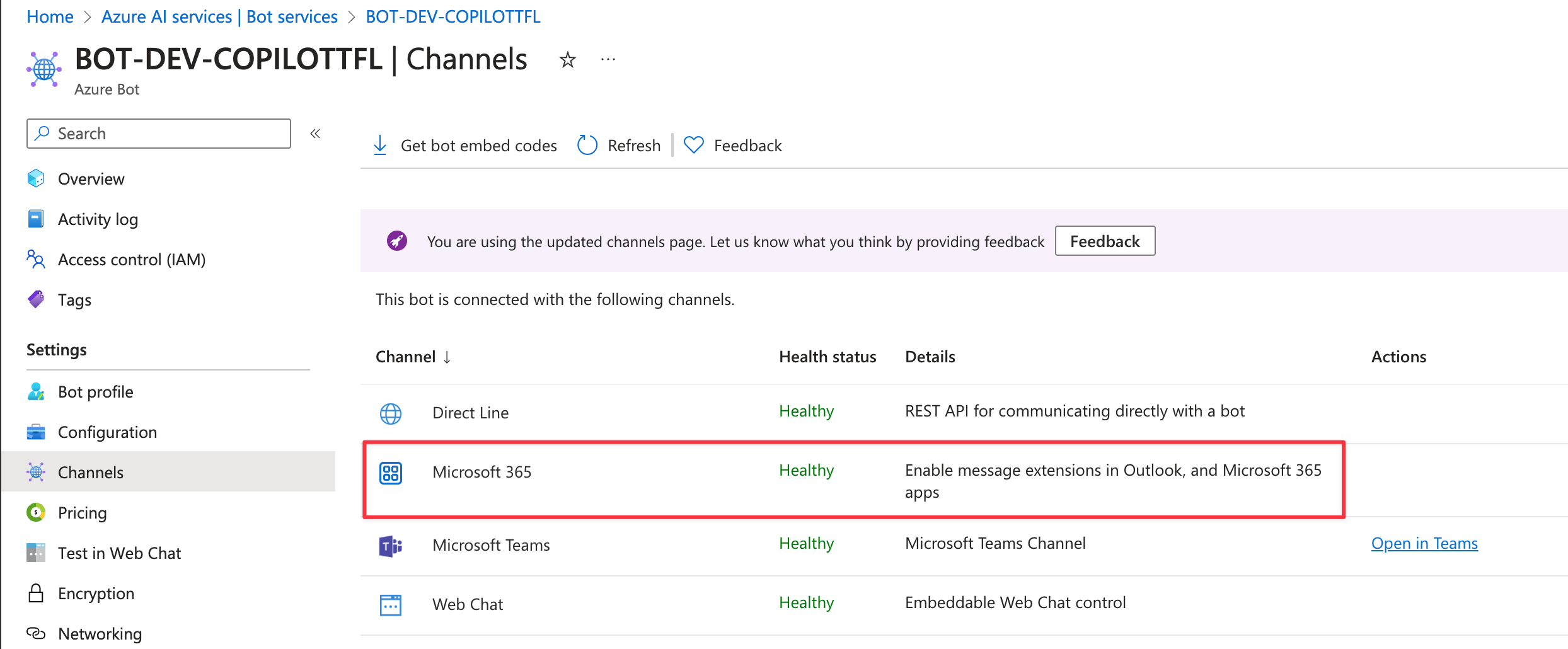Open the Microsoft 365 channel
Viewport: 1568px width, 649px height.
482,472
